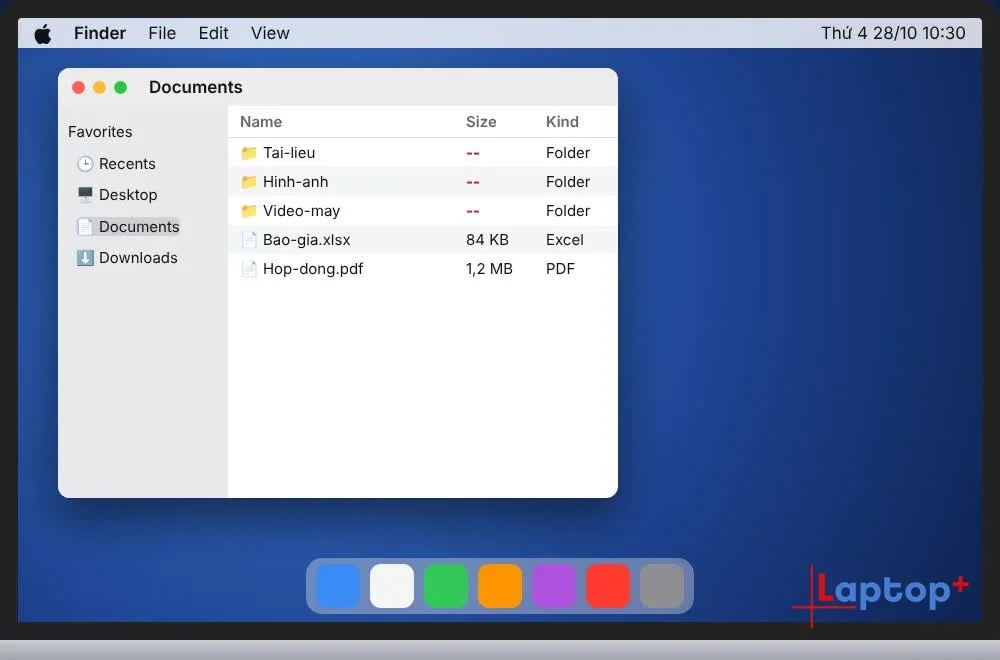Image resolution: width=1000 pixels, height=660 pixels.
Task: Click the Folder kind of Hinh-anh row
Action: (568, 182)
